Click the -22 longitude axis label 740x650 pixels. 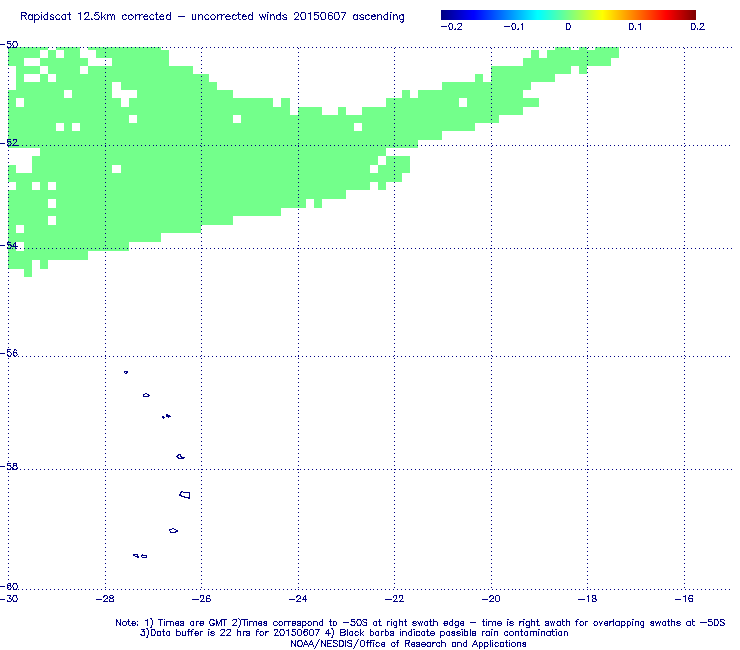tap(395, 599)
